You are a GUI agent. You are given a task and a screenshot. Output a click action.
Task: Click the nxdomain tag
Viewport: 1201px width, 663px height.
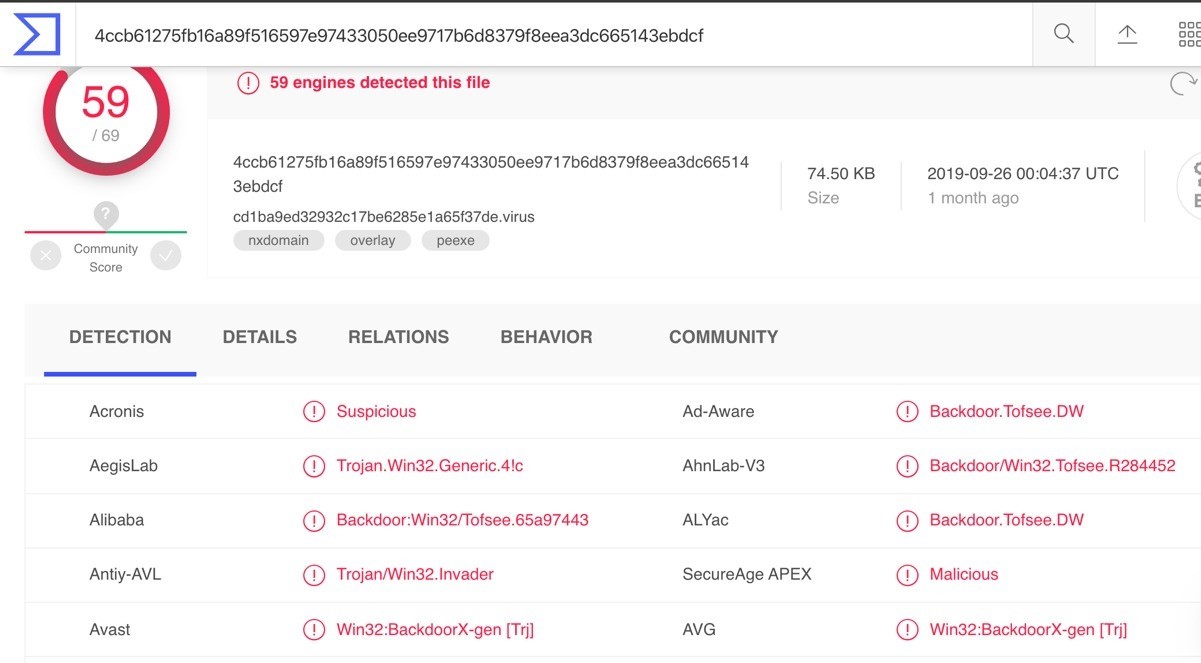[x=278, y=240]
